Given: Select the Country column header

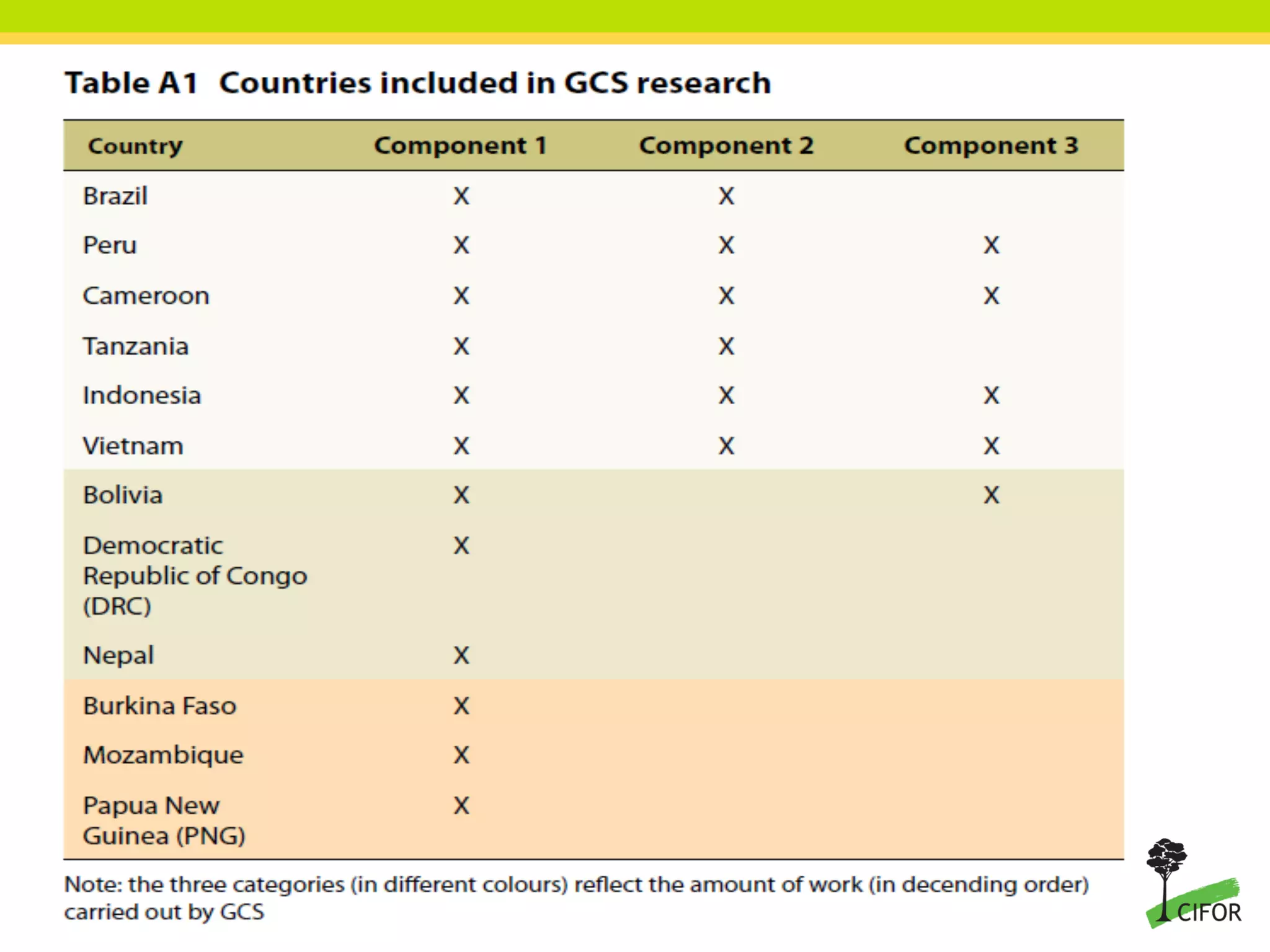Looking at the screenshot, I should tap(135, 146).
